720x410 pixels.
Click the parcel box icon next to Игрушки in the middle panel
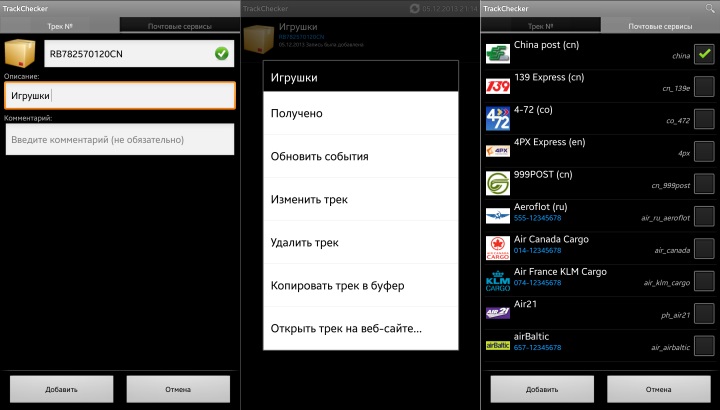[x=259, y=39]
